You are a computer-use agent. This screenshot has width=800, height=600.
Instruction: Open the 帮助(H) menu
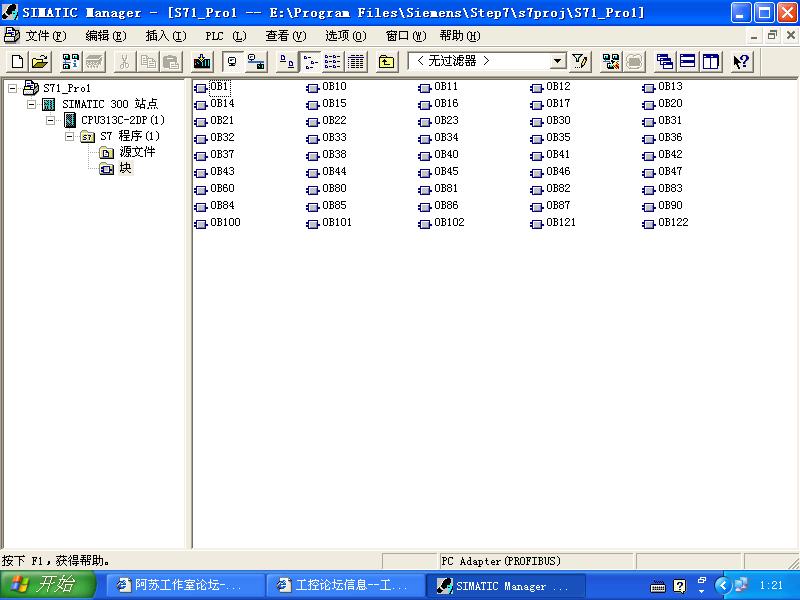460,36
